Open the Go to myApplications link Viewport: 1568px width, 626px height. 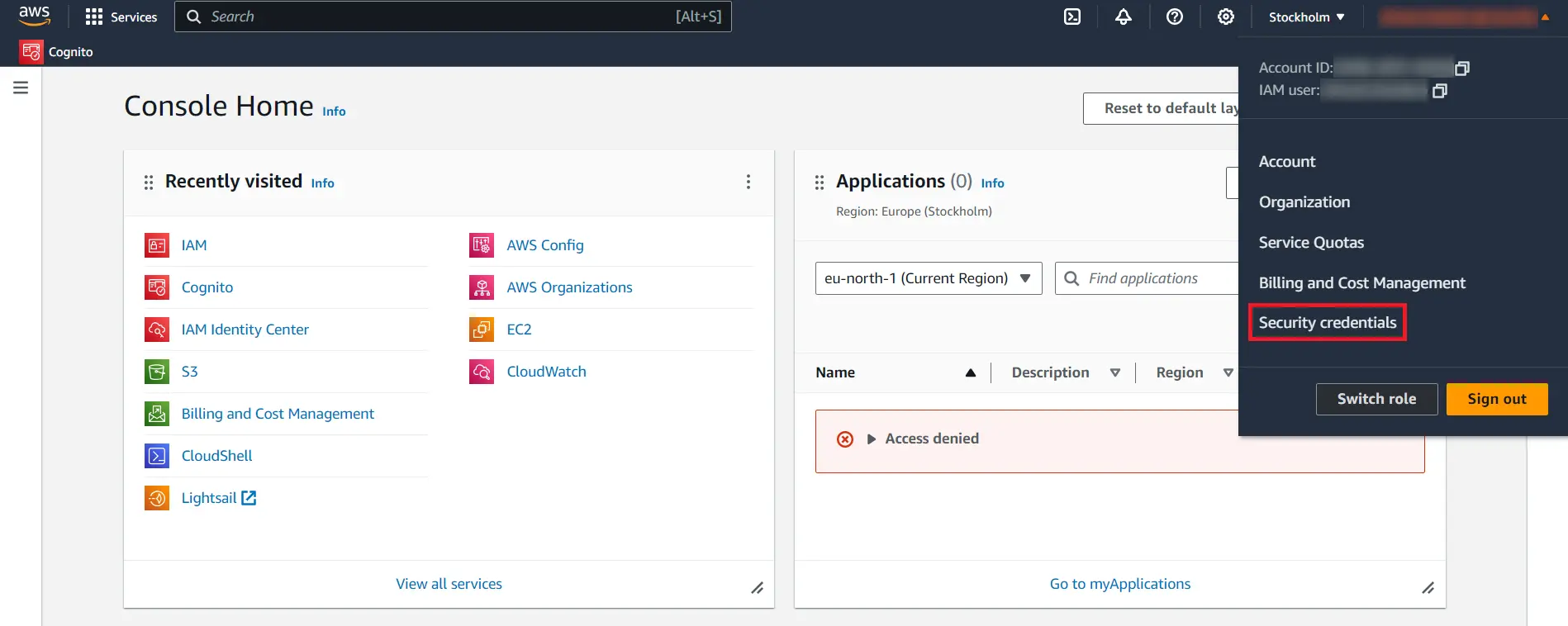coord(1120,584)
